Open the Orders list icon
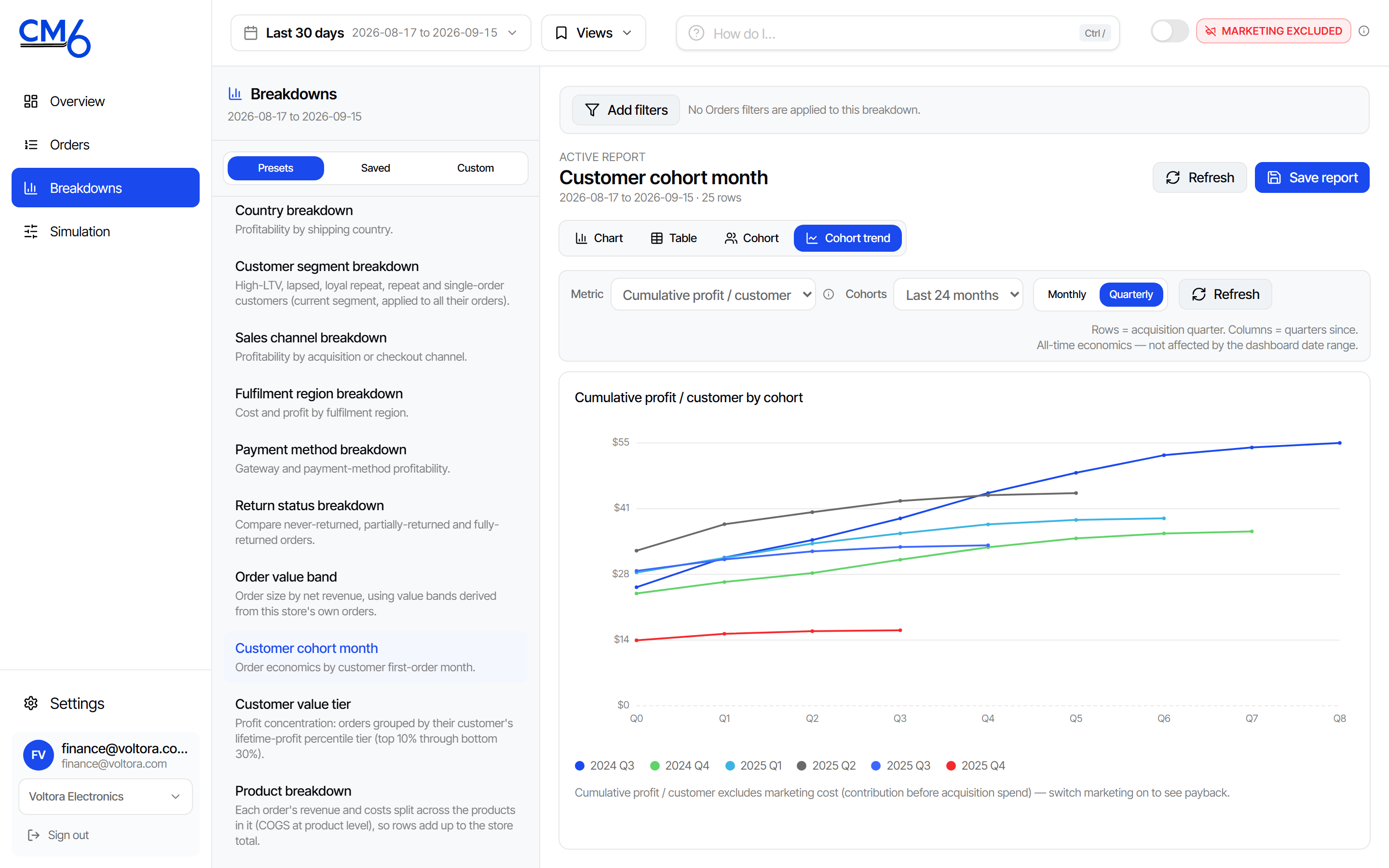Image resolution: width=1389 pixels, height=868 pixels. [31, 145]
